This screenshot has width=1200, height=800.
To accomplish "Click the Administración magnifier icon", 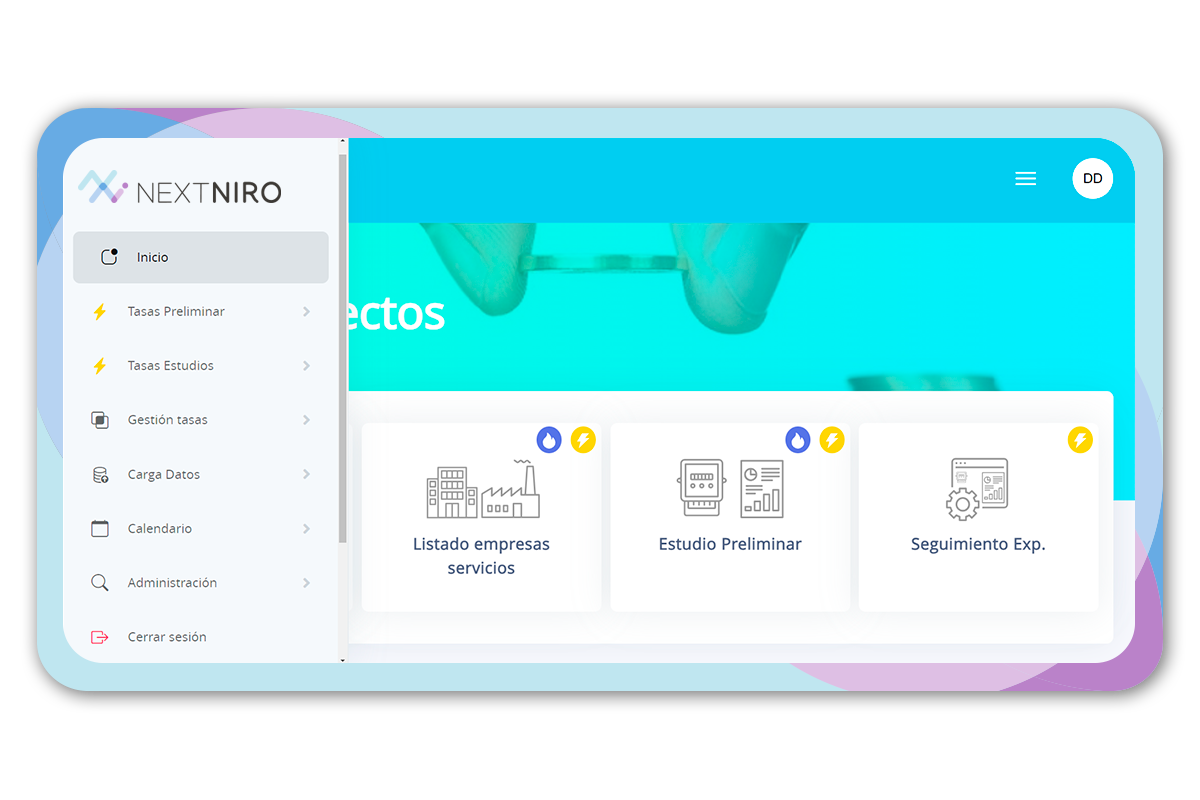I will pos(100,583).
